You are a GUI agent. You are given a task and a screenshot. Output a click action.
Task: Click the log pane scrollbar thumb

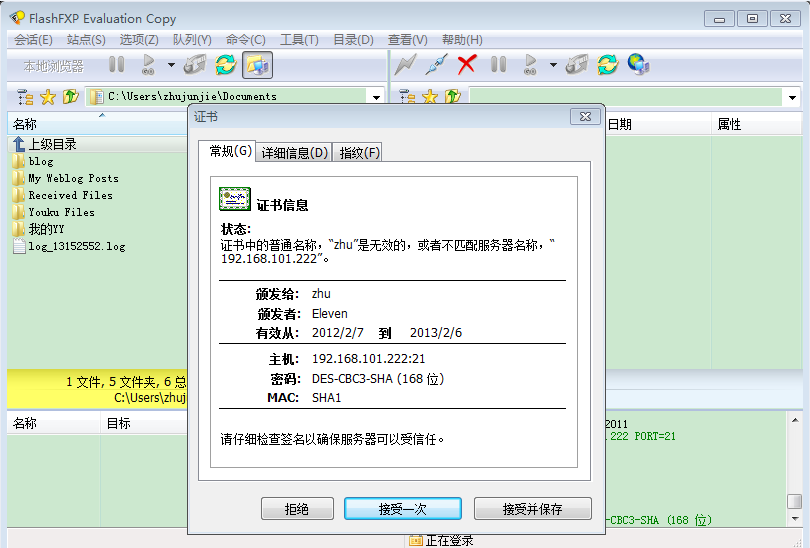795,501
